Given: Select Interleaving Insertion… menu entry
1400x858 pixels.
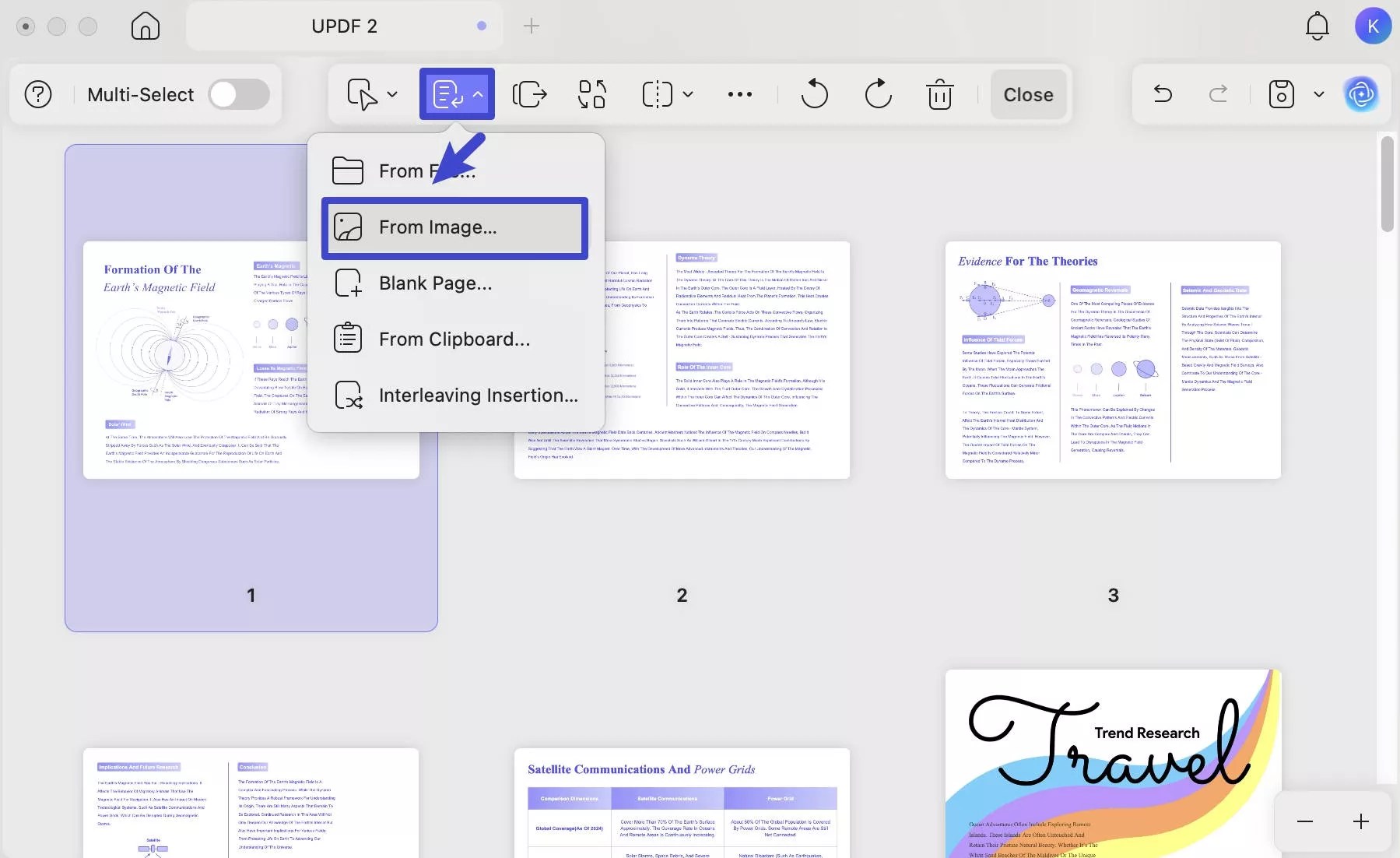Looking at the screenshot, I should click(x=454, y=396).
